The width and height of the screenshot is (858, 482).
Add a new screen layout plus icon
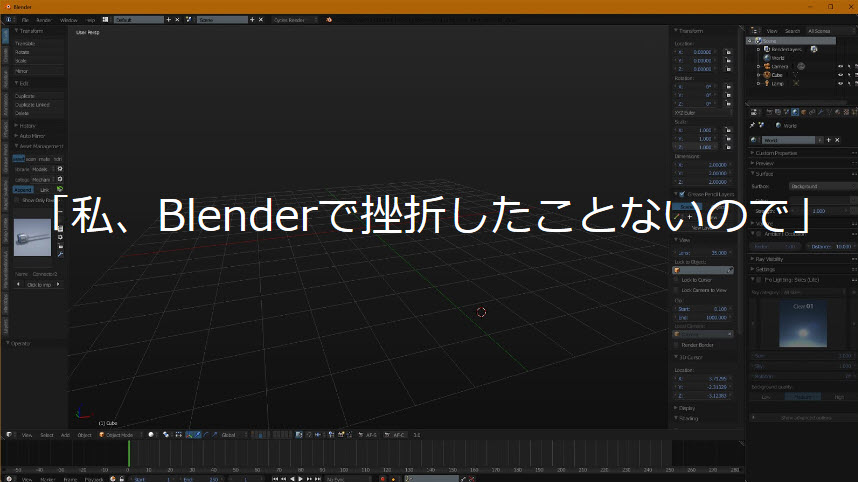click(x=169, y=20)
